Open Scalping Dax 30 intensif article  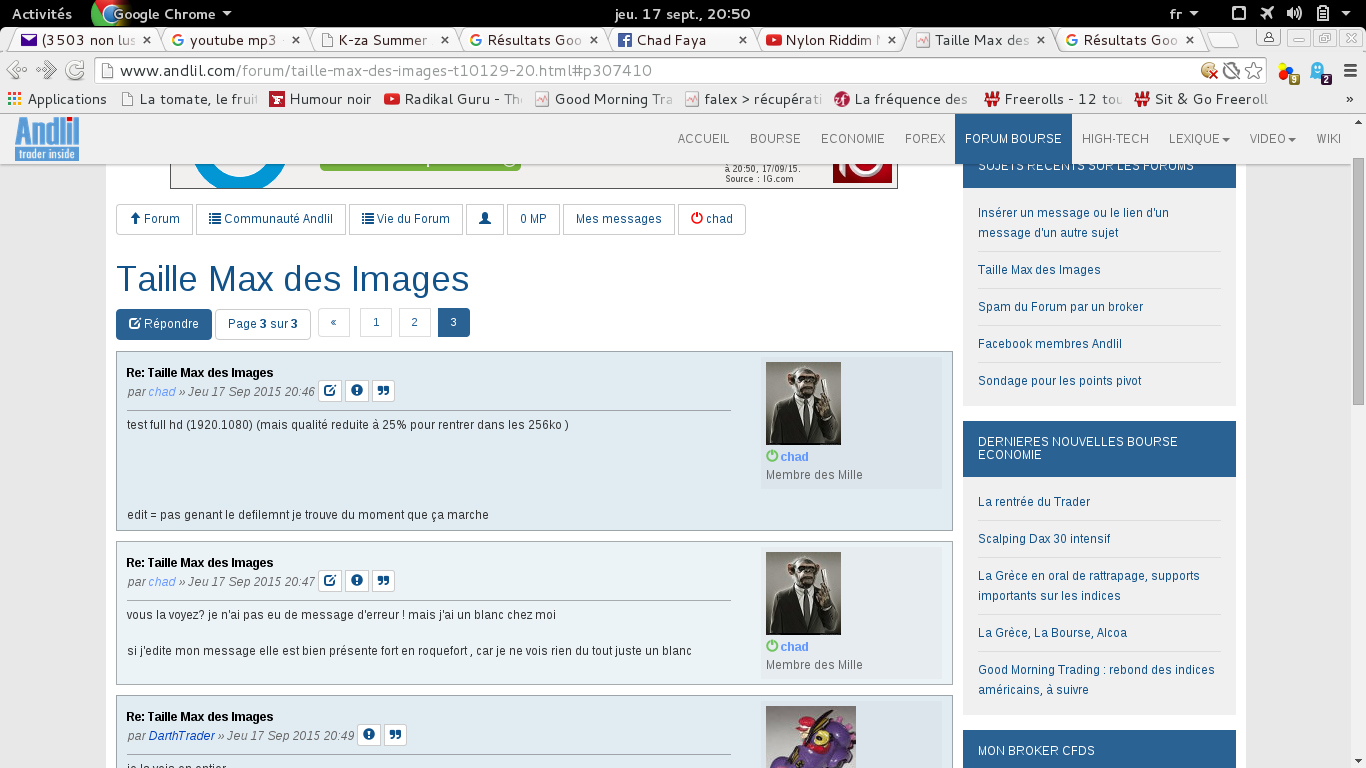[x=1044, y=539]
